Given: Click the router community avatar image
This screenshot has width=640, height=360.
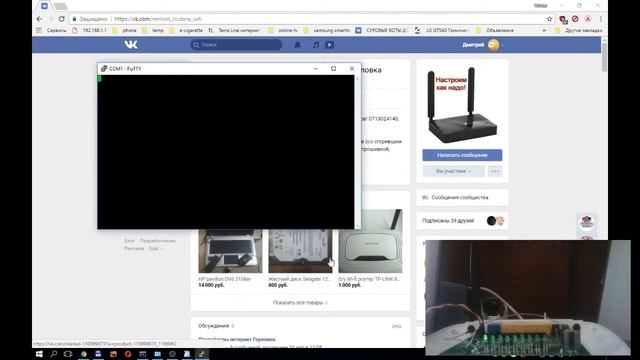Looking at the screenshot, I should 462,105.
